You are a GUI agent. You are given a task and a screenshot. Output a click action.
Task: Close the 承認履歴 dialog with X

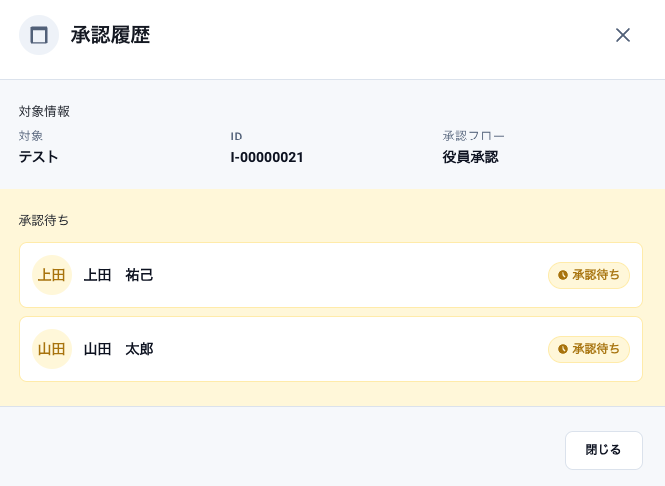[x=623, y=35]
